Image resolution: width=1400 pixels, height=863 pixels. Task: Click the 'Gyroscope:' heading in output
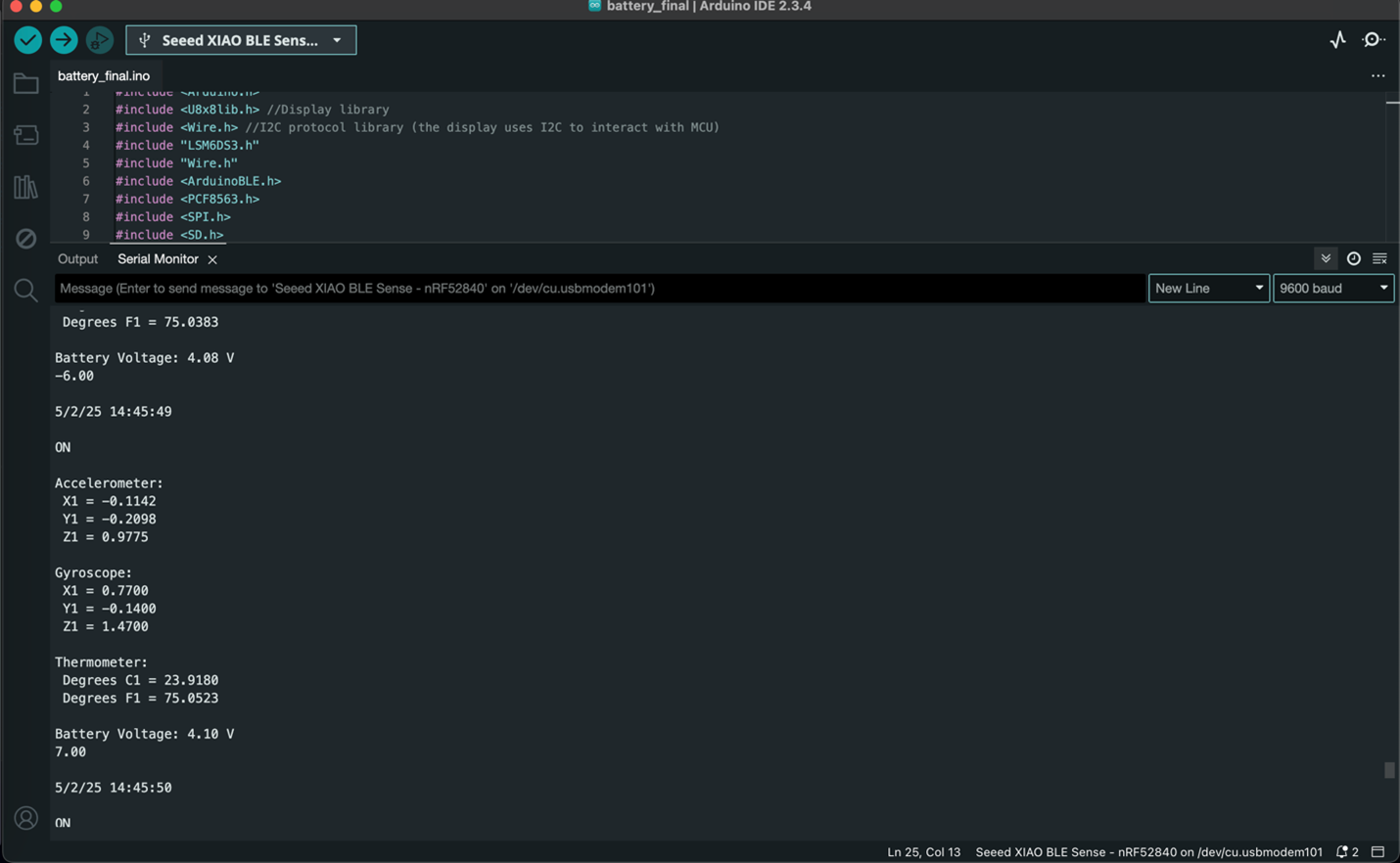click(93, 573)
